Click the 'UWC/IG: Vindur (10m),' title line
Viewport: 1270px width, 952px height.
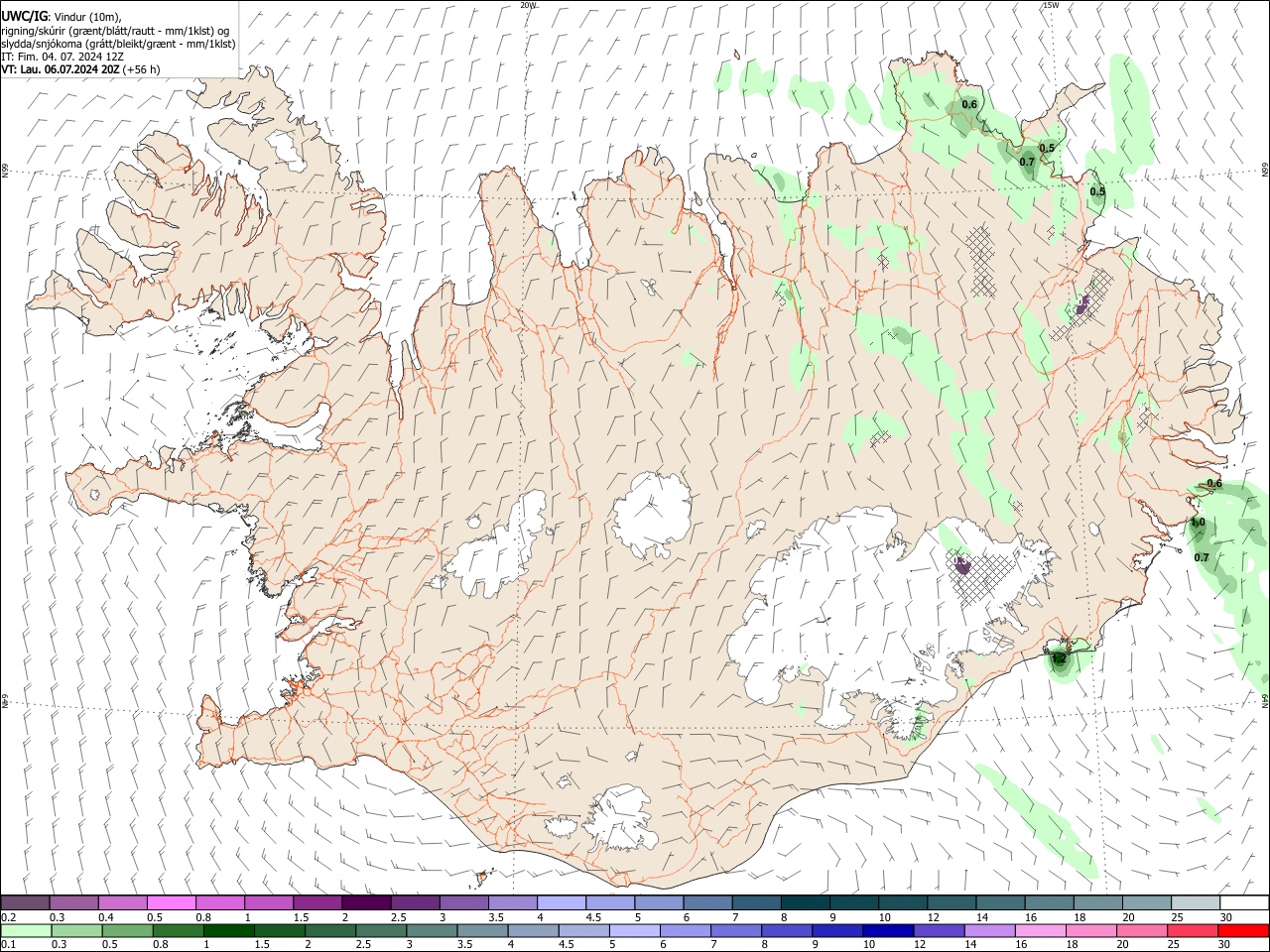click(62, 17)
